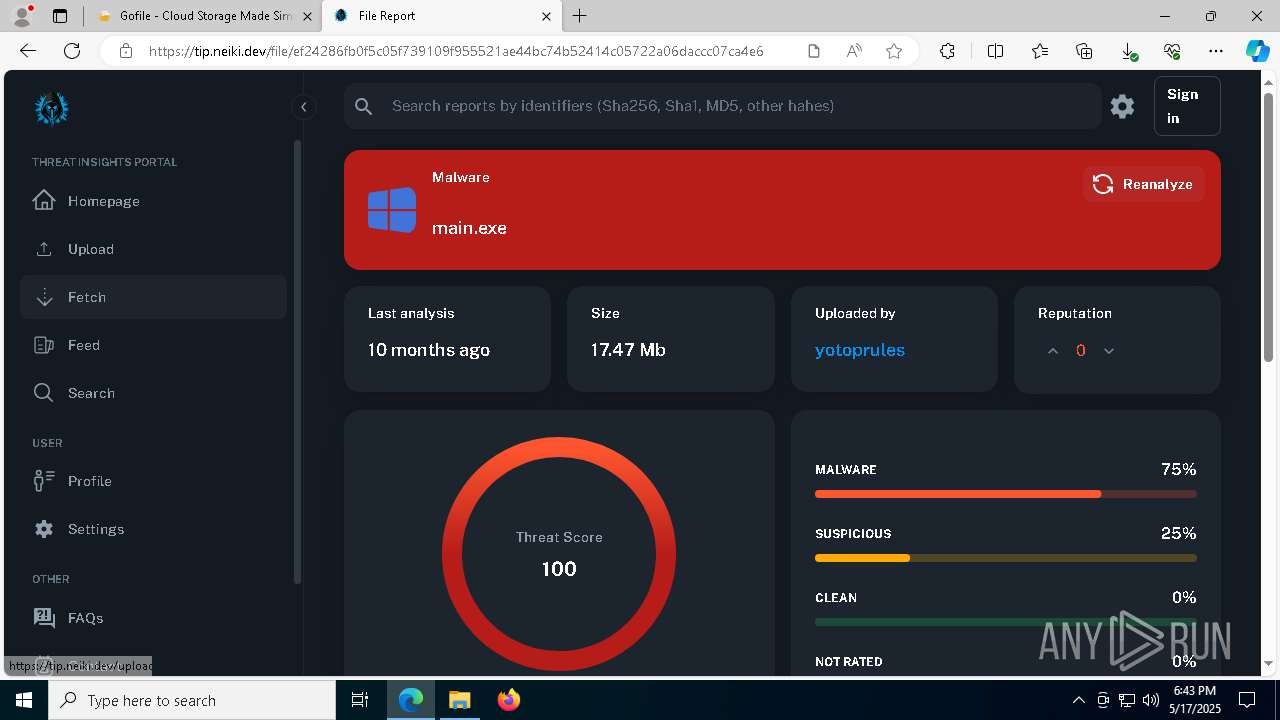
Task: Open Edge settings and more menu
Action: [x=1216, y=51]
